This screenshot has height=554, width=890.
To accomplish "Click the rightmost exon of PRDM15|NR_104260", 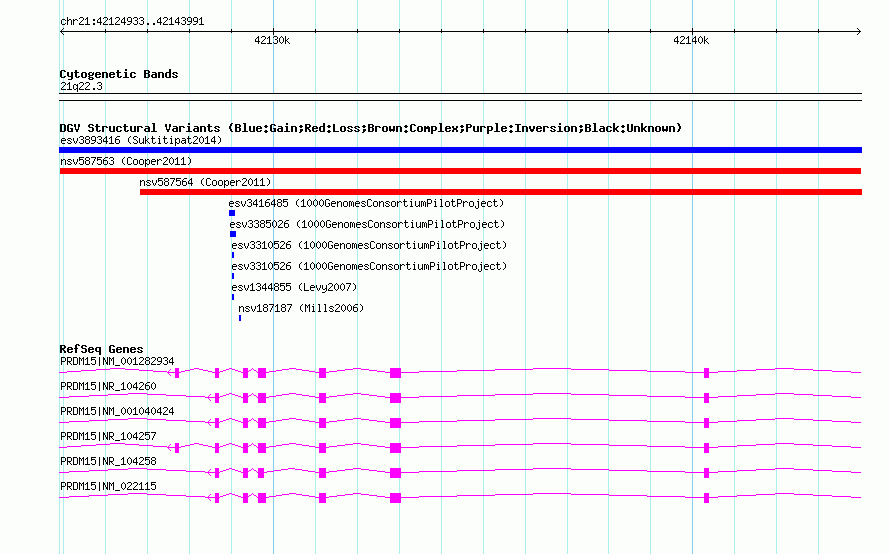I will pyautogui.click(x=707, y=398).
